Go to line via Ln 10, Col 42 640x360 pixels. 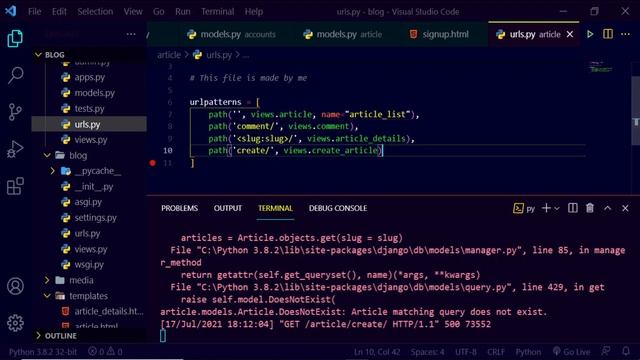[377, 351]
